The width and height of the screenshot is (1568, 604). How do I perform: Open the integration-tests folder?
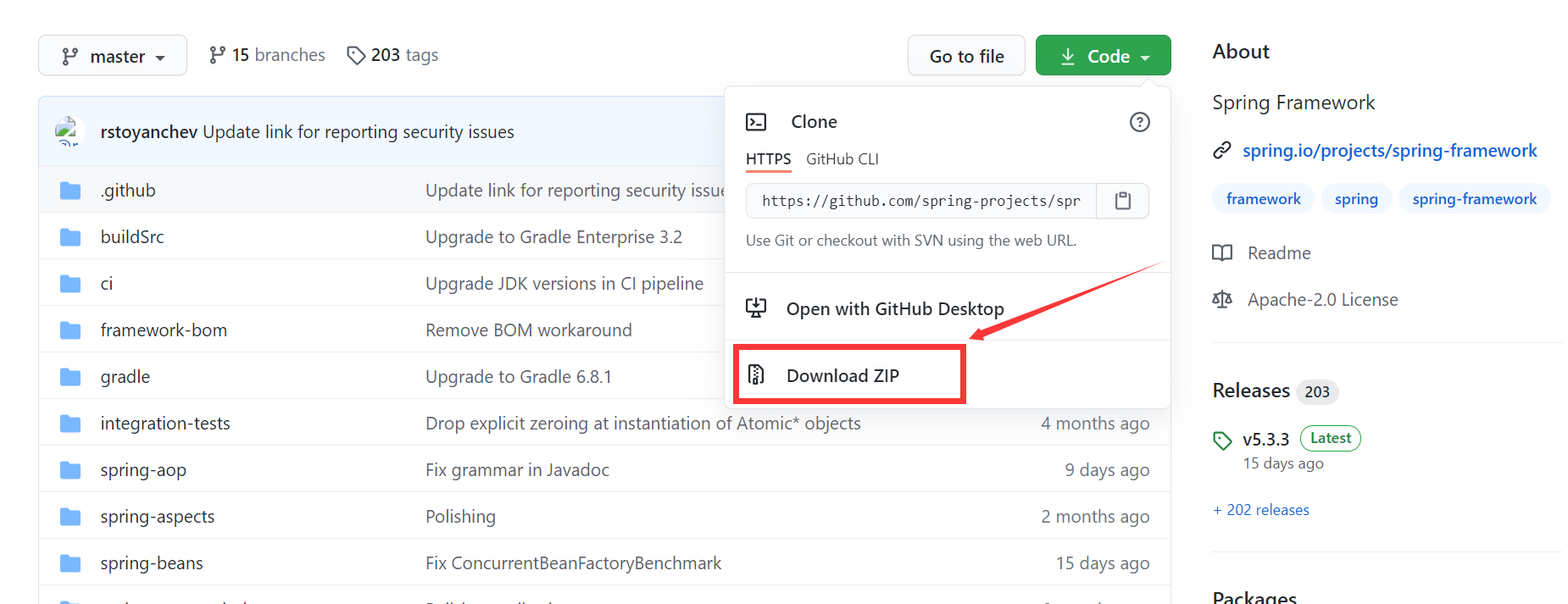coord(165,424)
